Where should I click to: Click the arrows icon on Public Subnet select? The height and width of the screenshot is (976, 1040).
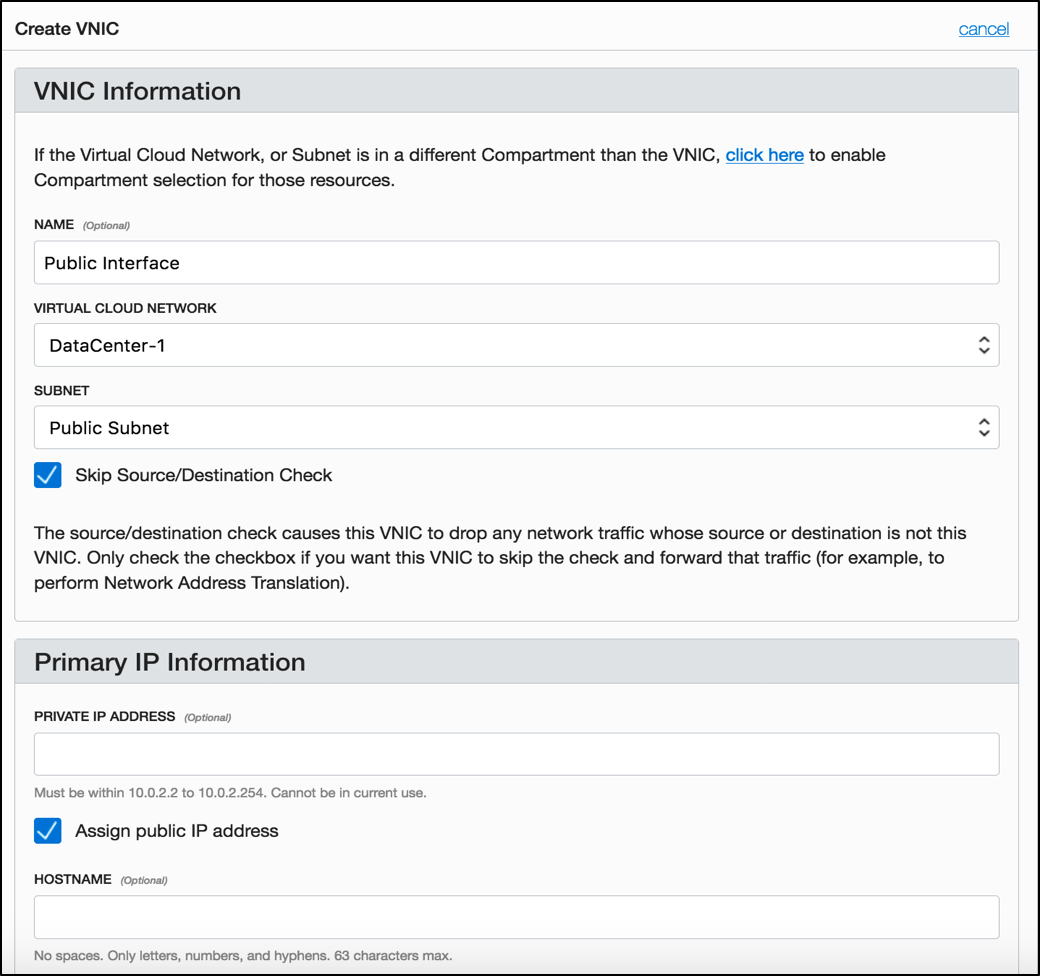coord(984,428)
